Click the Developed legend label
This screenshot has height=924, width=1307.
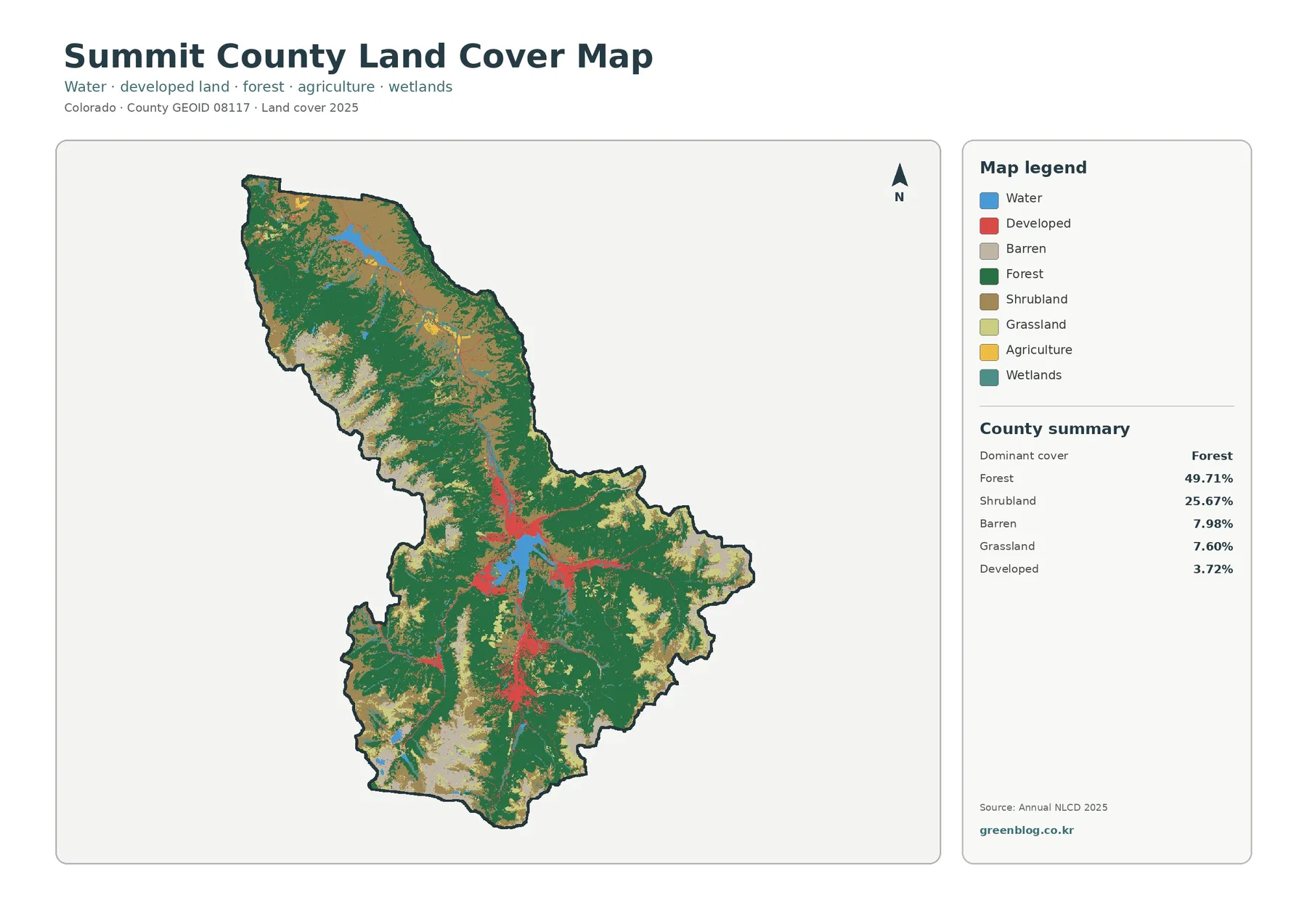[x=1038, y=224]
